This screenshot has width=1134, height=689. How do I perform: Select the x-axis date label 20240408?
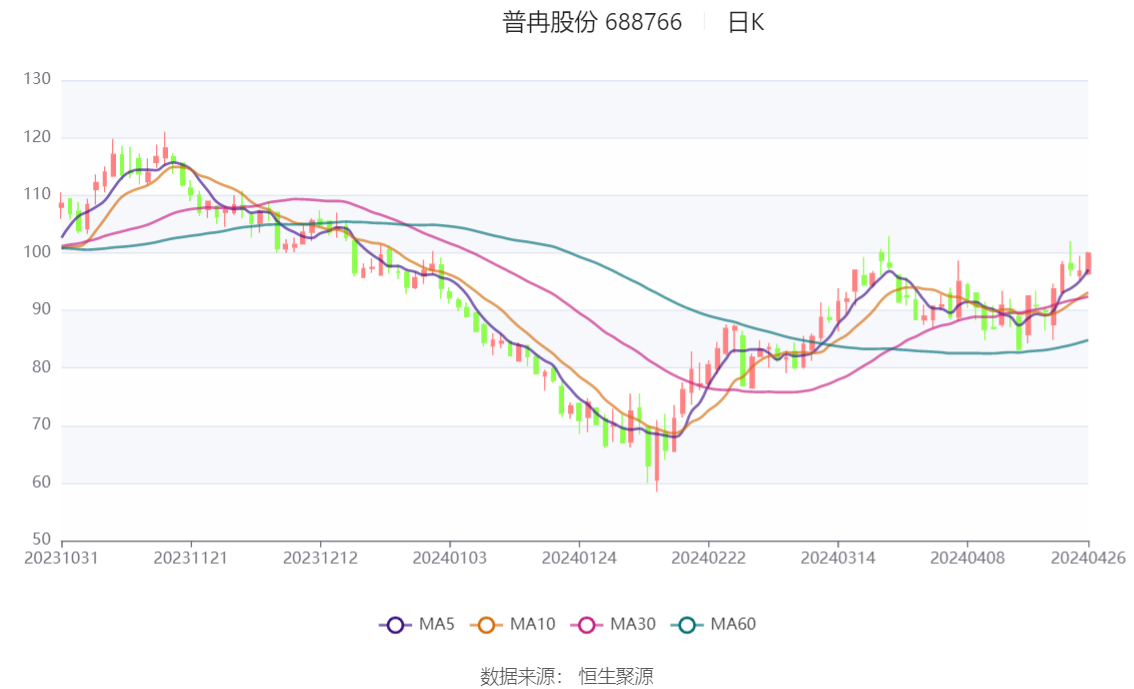click(x=968, y=558)
